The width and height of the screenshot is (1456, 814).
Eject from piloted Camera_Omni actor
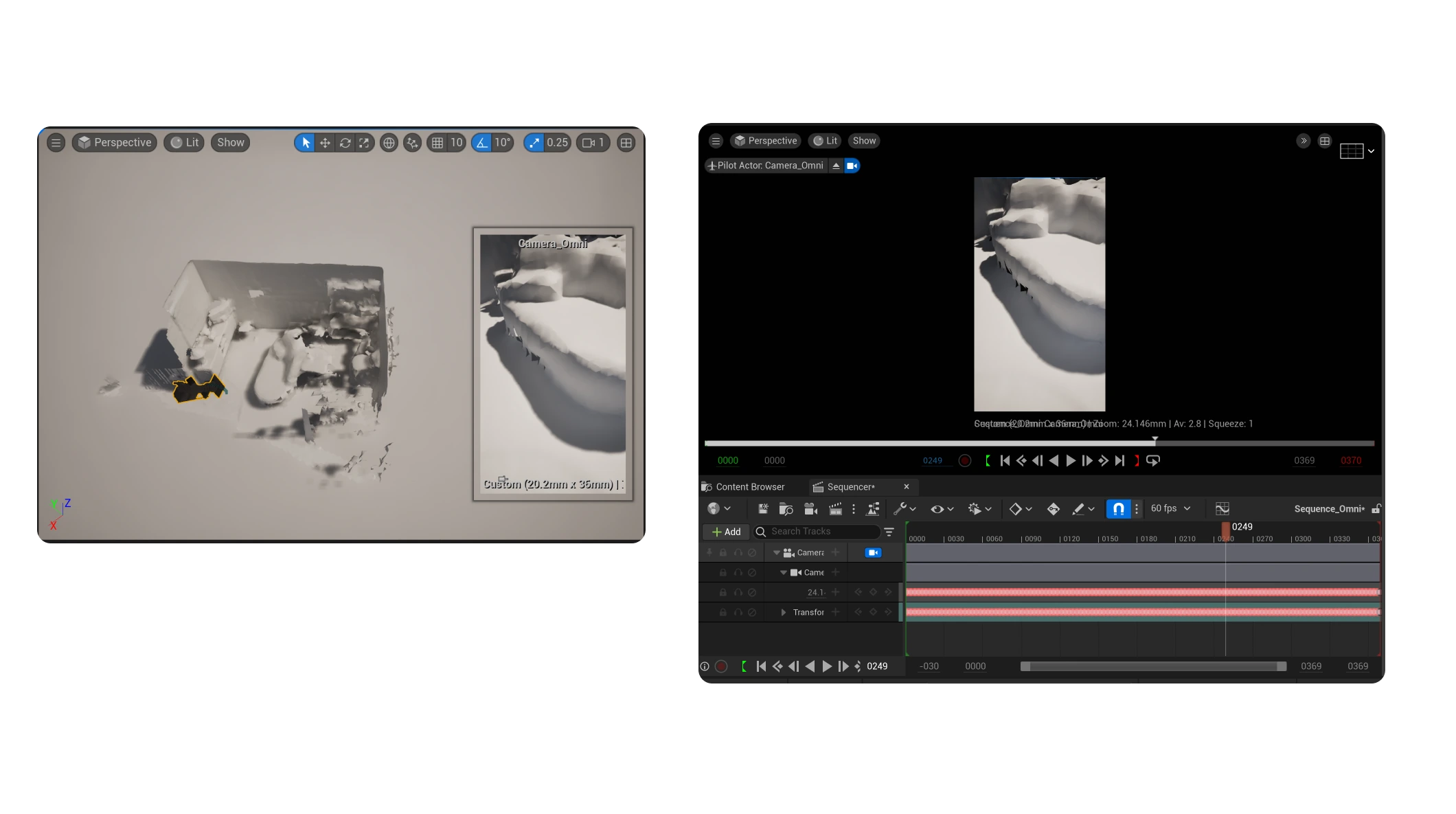[836, 166]
